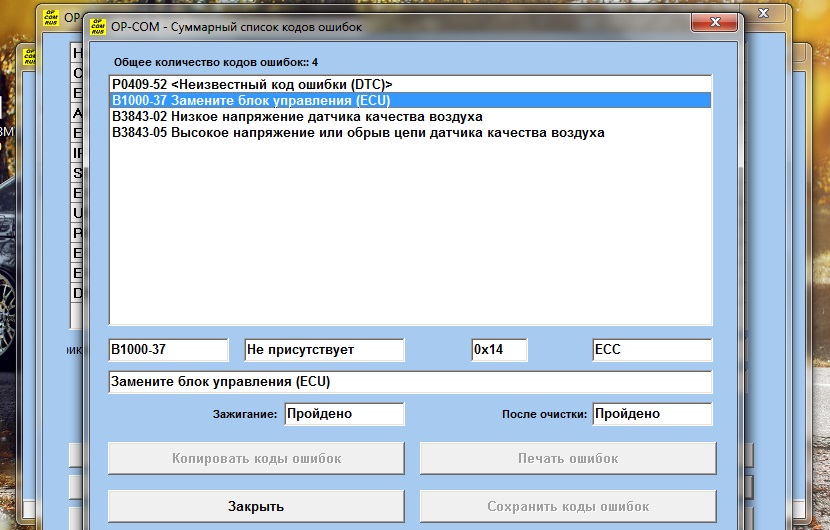
Task: Click the 0x14 value field
Action: tap(499, 350)
